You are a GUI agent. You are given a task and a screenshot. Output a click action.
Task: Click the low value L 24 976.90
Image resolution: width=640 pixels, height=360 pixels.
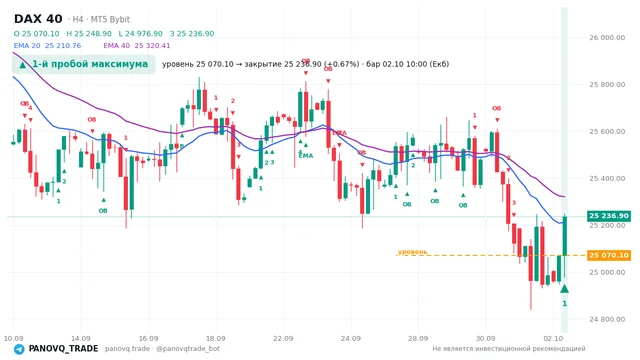pos(140,33)
